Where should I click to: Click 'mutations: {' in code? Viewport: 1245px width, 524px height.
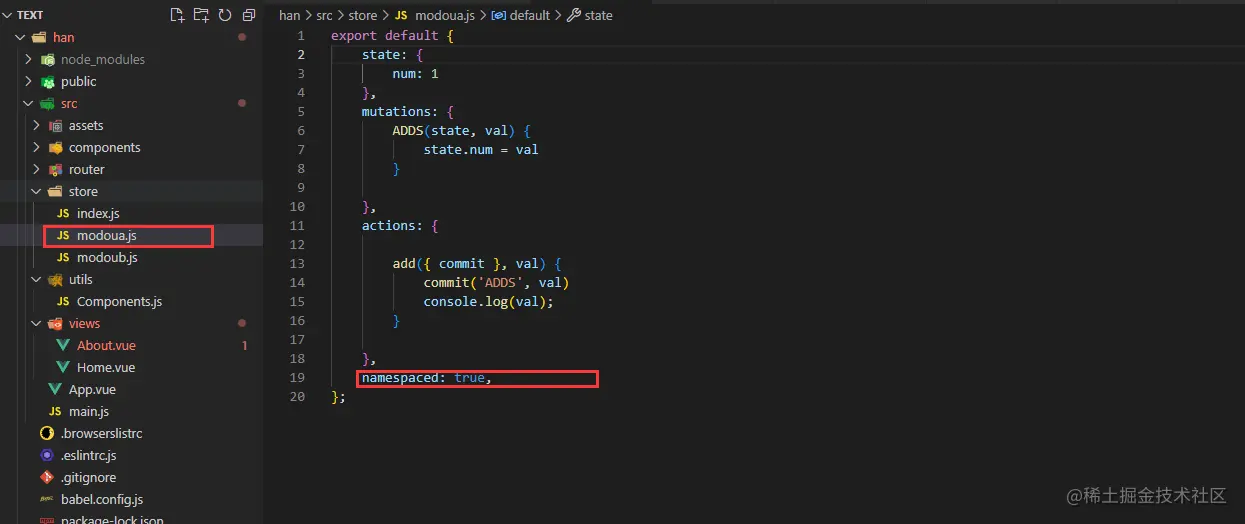pos(408,111)
